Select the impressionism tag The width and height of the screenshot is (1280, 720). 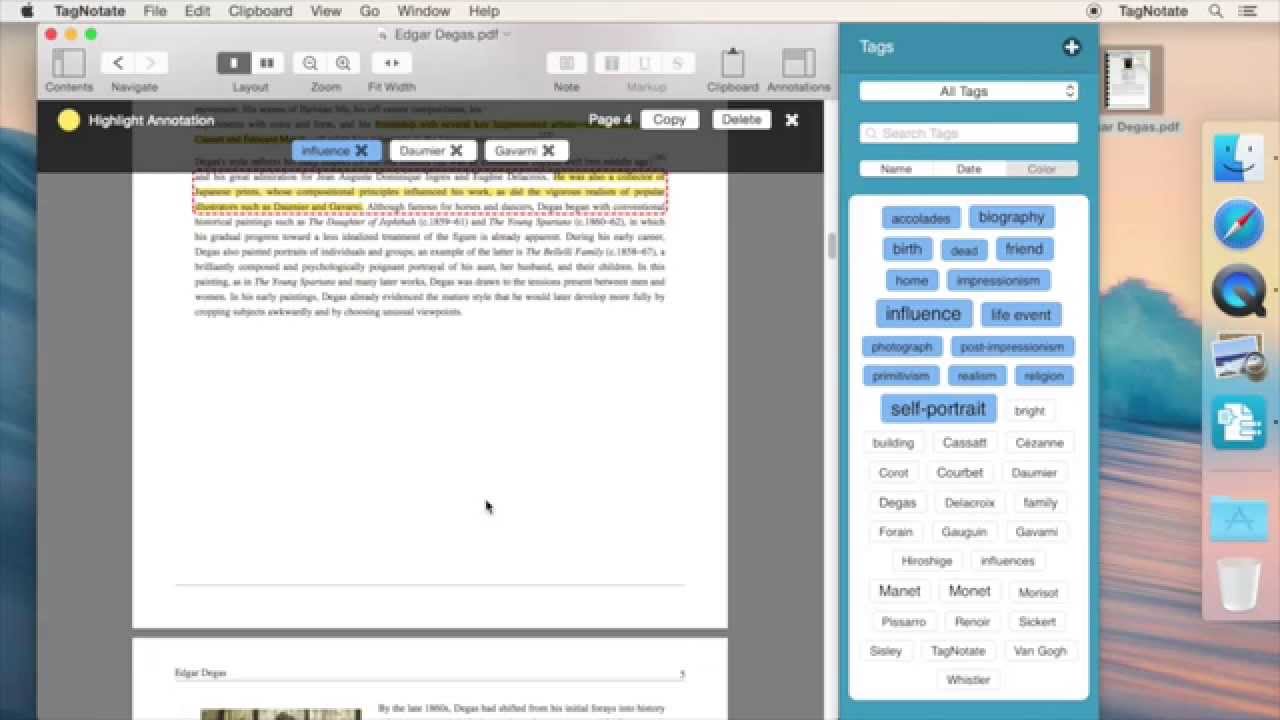998,281
